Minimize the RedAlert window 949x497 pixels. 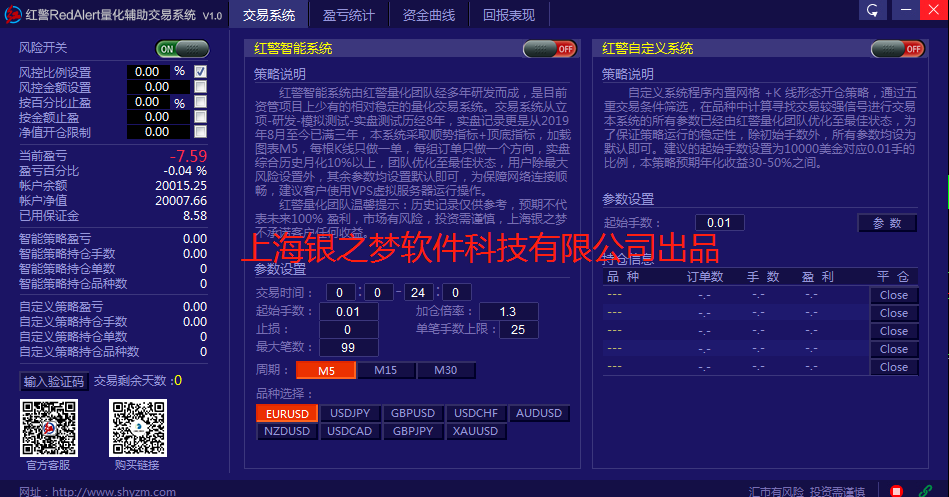900,11
